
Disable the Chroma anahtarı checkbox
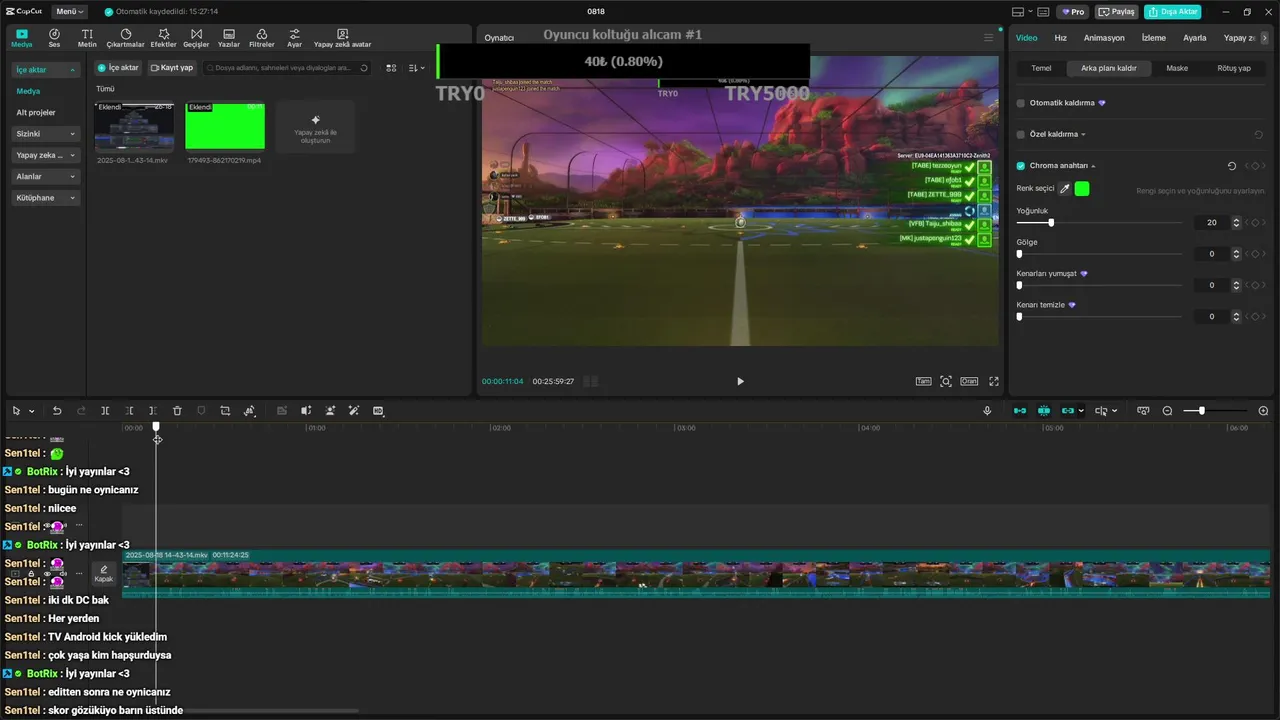tap(1021, 166)
